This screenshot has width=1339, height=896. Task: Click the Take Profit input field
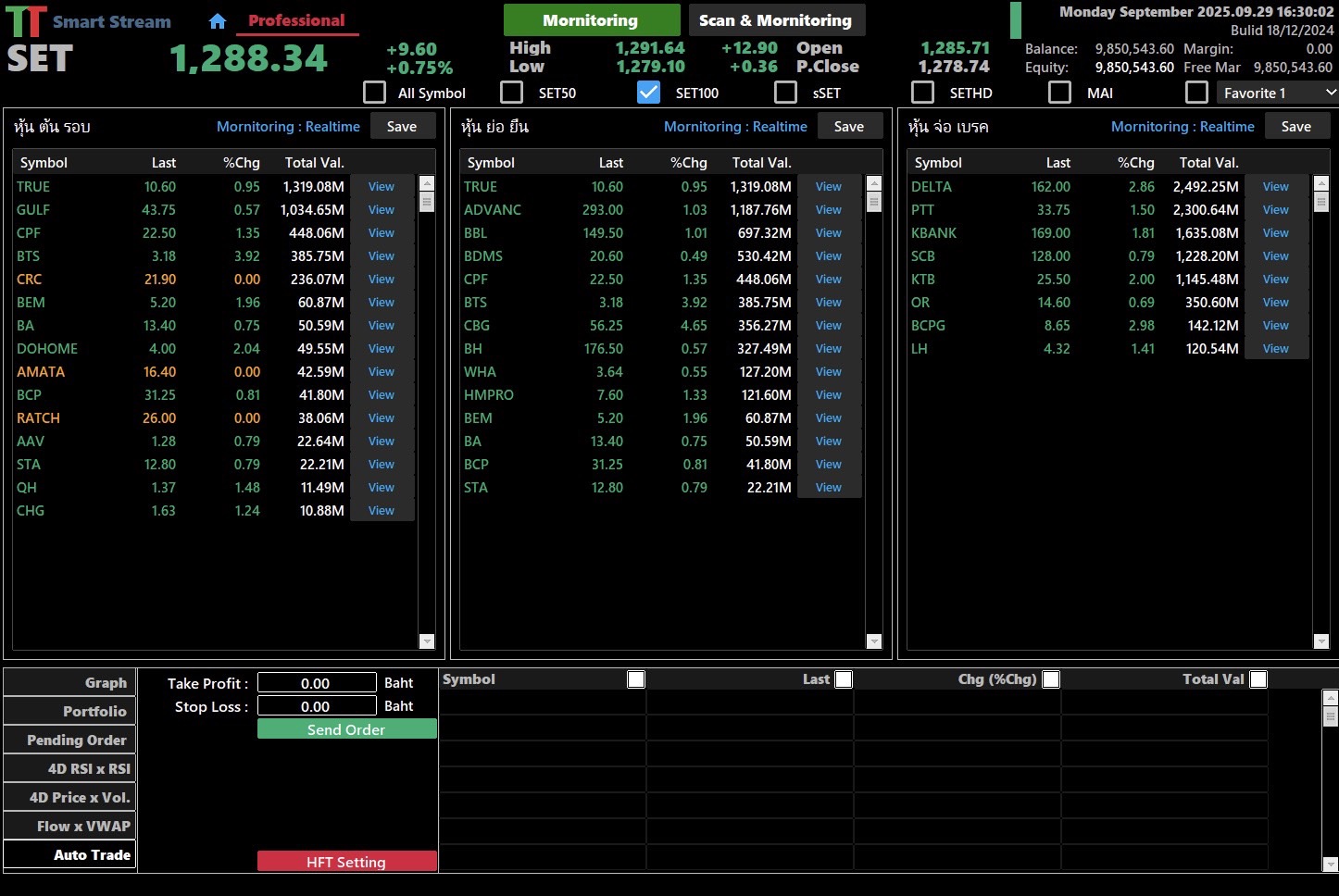coord(317,683)
